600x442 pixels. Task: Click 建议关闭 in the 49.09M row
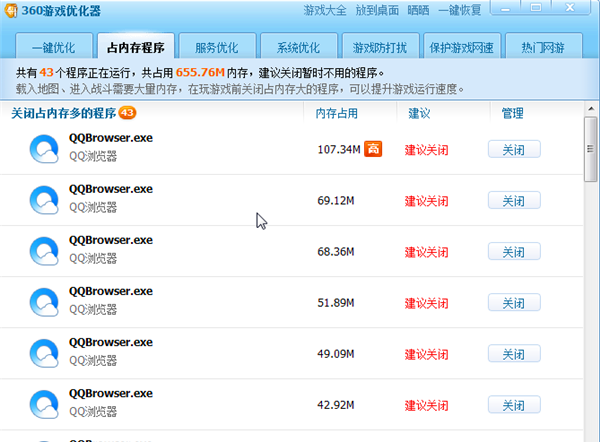426,354
